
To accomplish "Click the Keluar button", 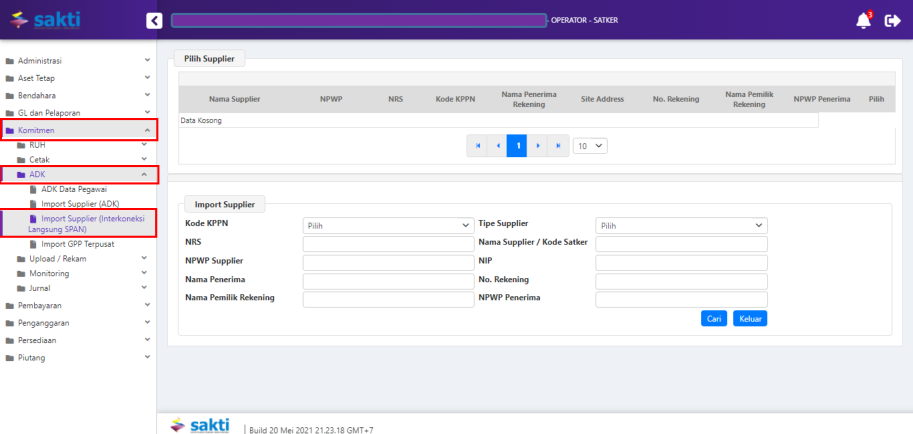I will (x=749, y=319).
